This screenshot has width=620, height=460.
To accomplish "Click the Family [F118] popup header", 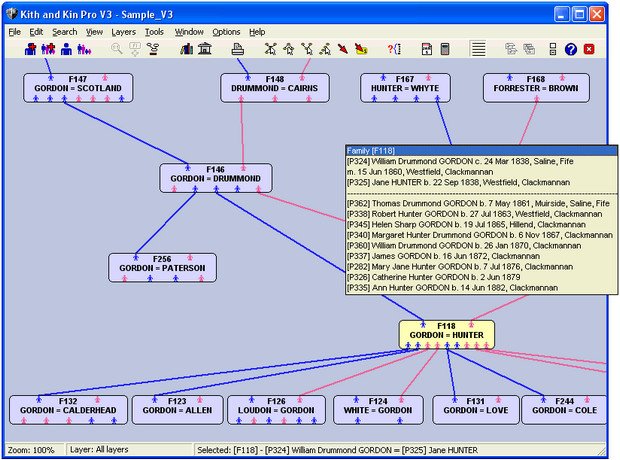I will tap(481, 151).
